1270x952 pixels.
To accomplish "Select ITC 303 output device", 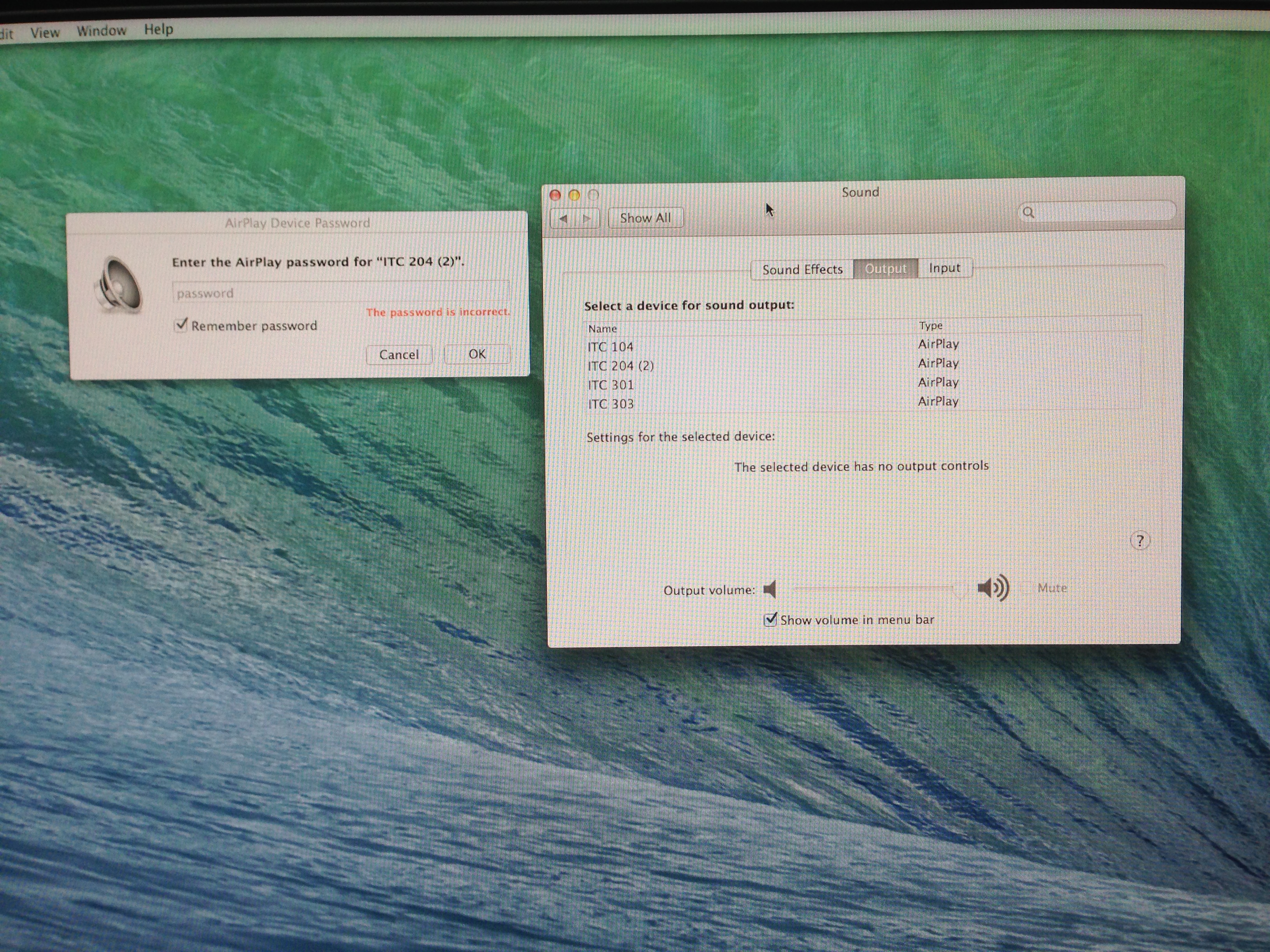I will tap(862, 402).
